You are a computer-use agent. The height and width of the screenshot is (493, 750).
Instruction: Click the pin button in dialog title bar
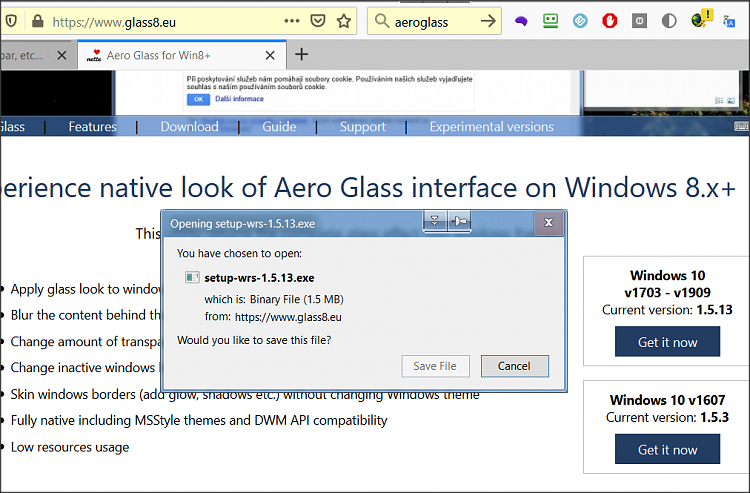[460, 221]
